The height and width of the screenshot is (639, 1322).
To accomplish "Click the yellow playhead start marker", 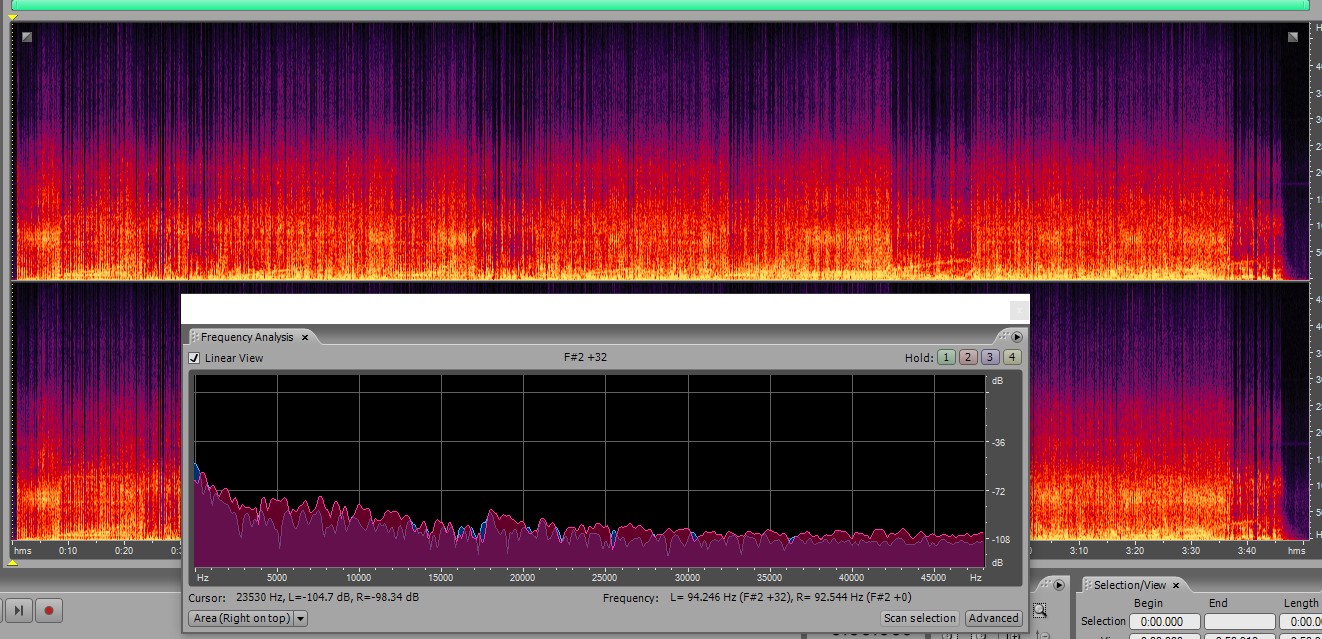I will coord(12,18).
